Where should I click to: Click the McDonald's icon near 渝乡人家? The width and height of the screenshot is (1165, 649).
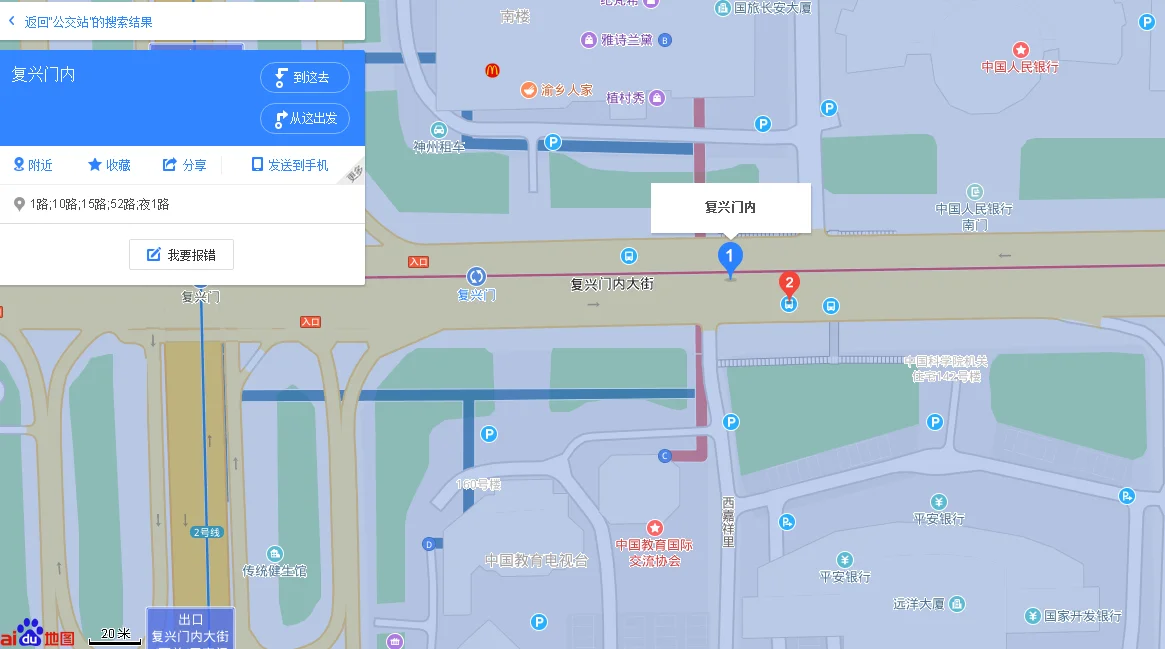[493, 71]
